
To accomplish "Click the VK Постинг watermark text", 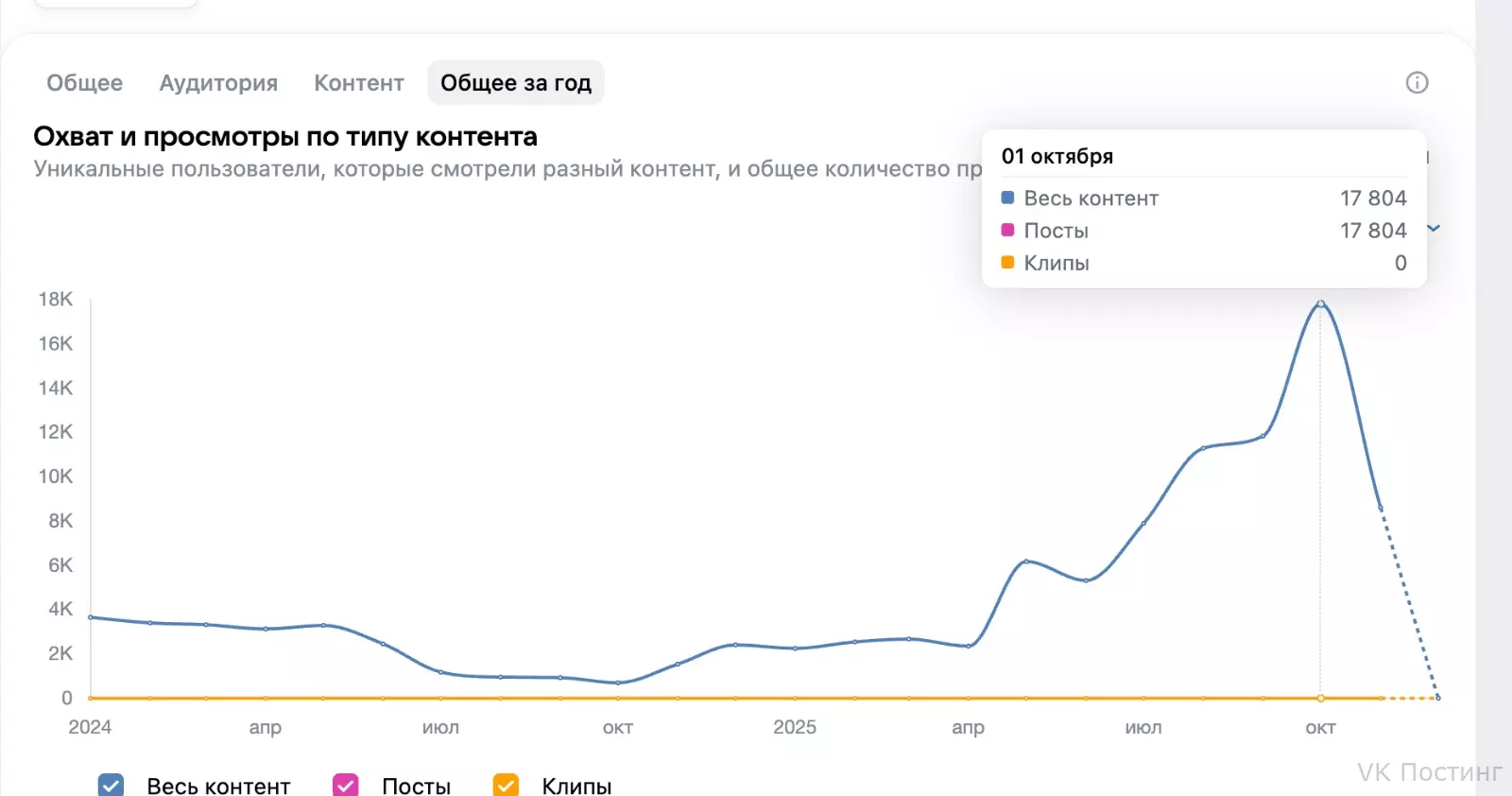I will pos(1430,772).
